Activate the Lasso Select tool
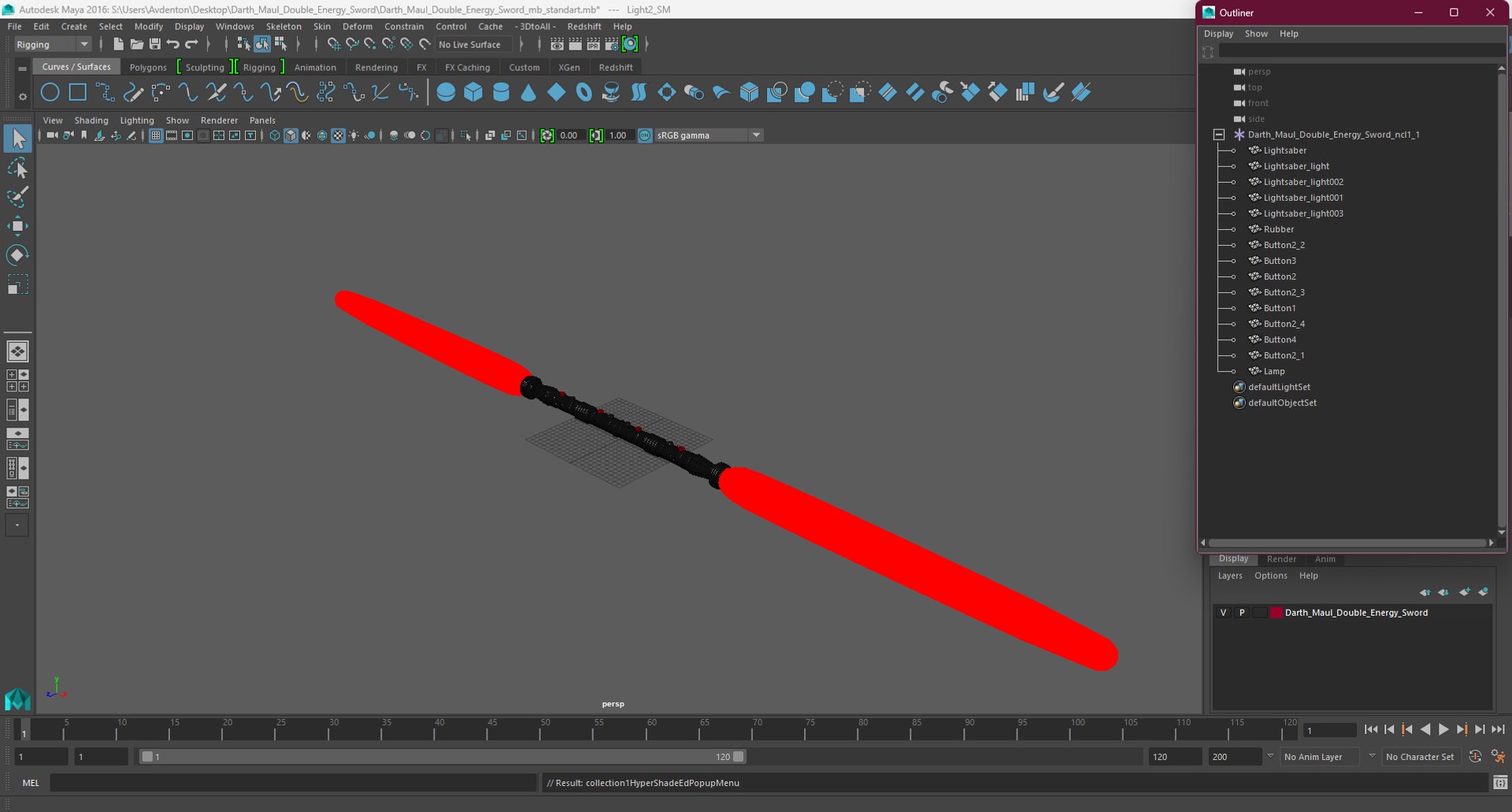The width and height of the screenshot is (1512, 812). (x=17, y=168)
